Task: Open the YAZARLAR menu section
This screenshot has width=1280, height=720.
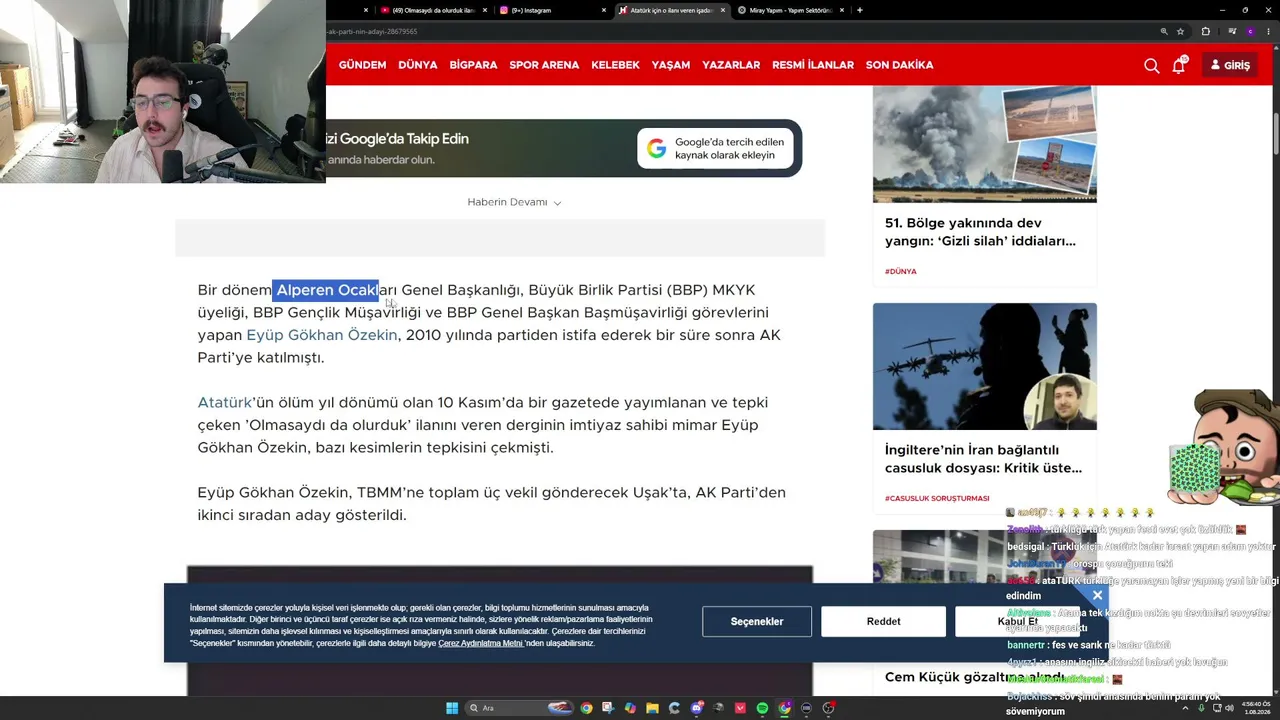Action: click(731, 65)
